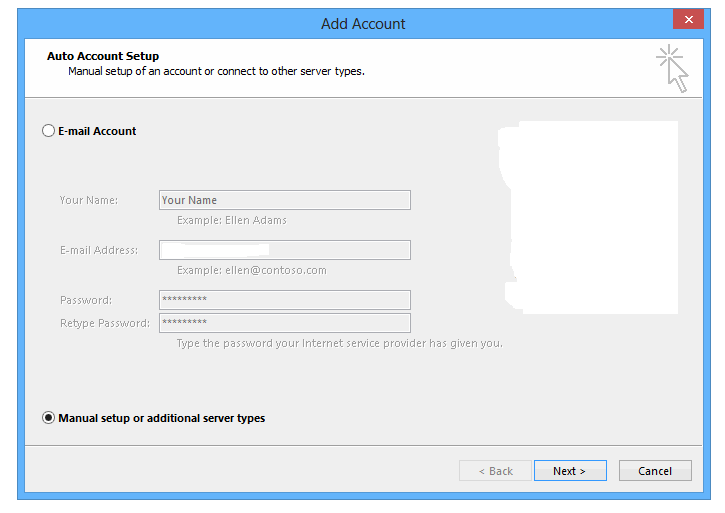
Task: Select Manual setup or additional server types
Action: (x=49, y=418)
